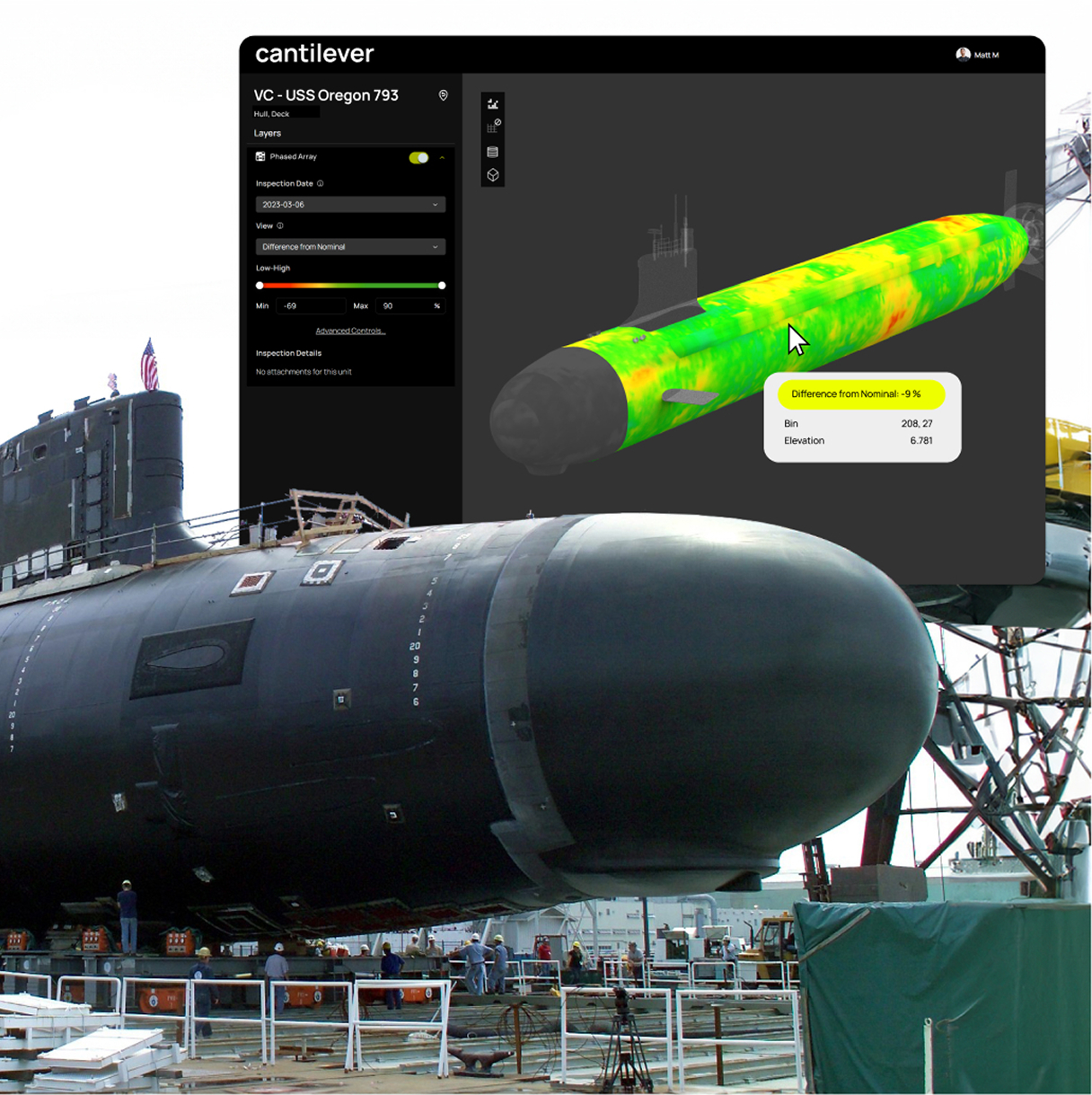This screenshot has width=1092, height=1095.
Task: Open the database stack icon in viewer toolbar
Action: pyautogui.click(x=493, y=152)
